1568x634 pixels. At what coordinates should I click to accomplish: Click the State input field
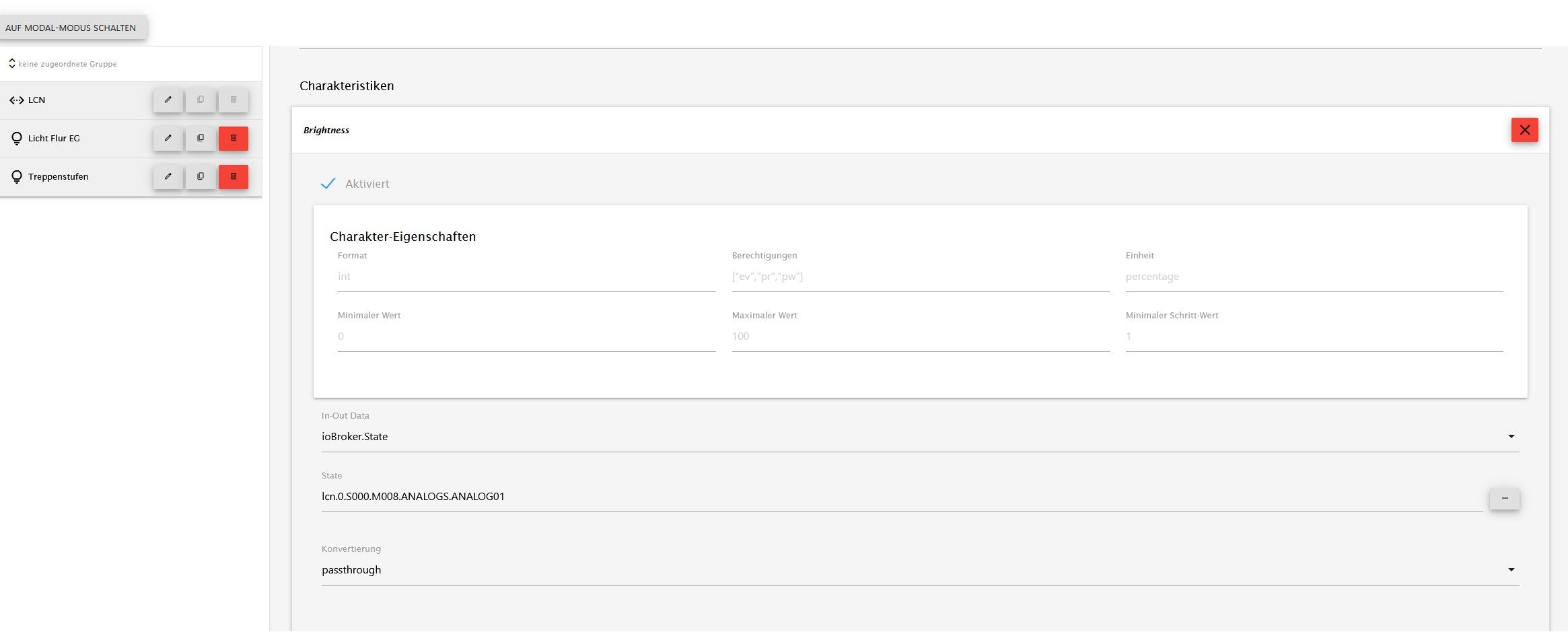[902, 497]
